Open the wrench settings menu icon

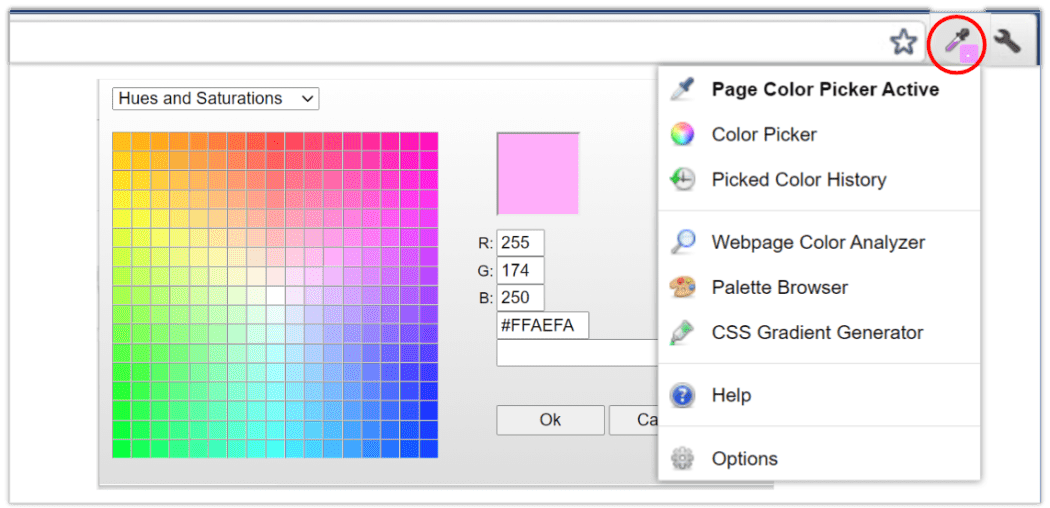click(x=1006, y=42)
